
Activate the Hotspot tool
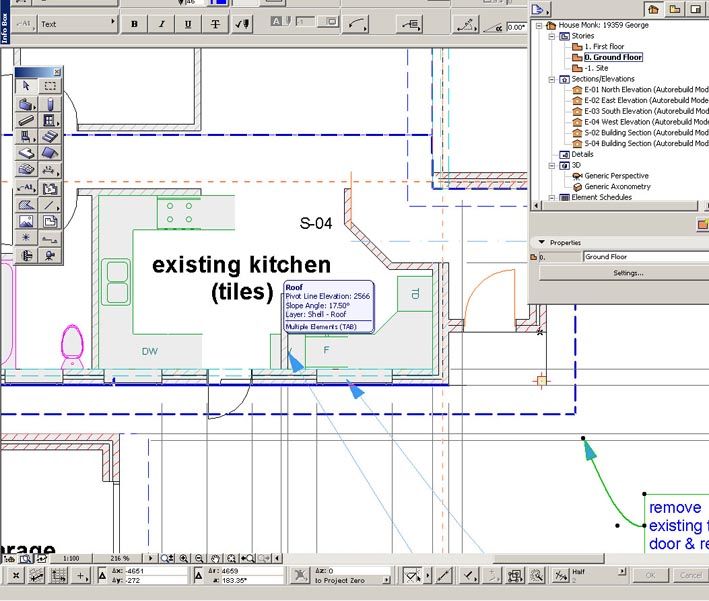(26, 238)
